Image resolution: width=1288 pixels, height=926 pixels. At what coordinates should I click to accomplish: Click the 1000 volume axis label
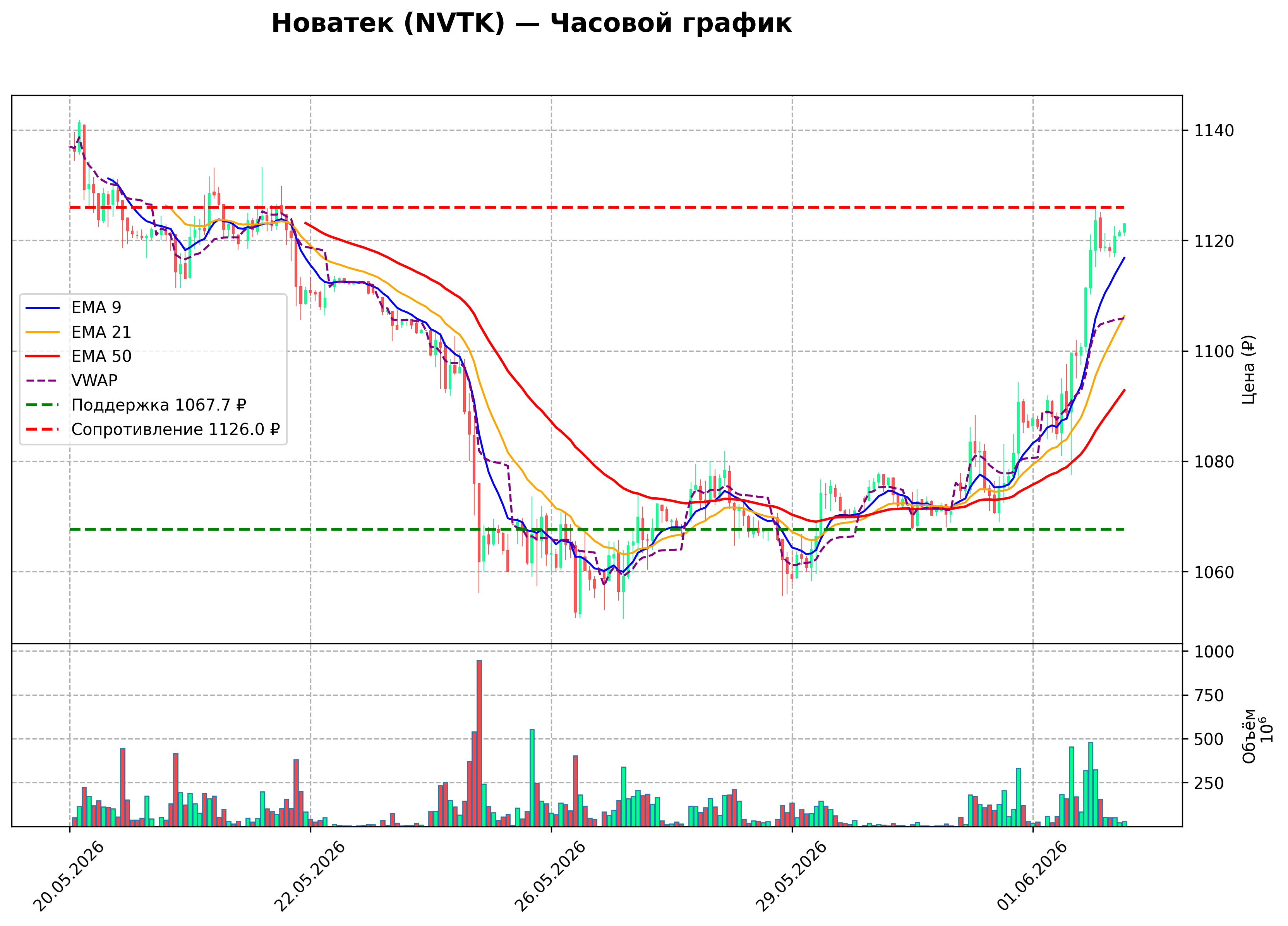coord(1214,652)
